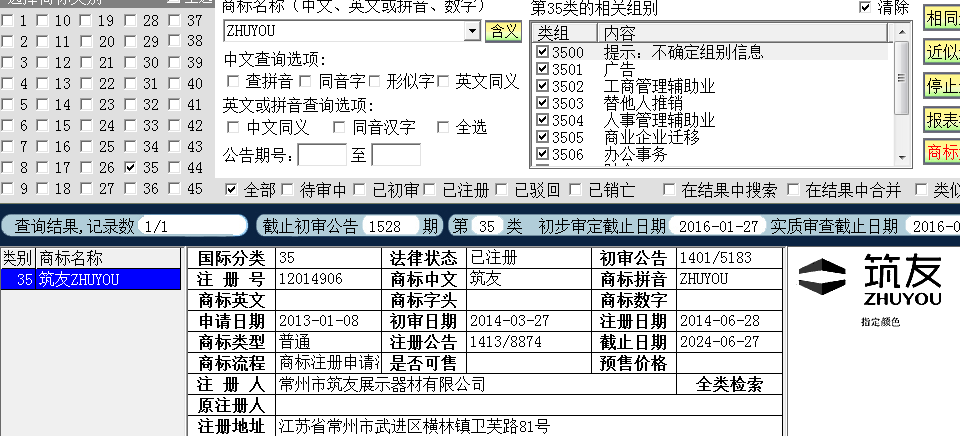Enable the 同音汉字 option
Image resolution: width=960 pixels, height=436 pixels.
click(339, 127)
